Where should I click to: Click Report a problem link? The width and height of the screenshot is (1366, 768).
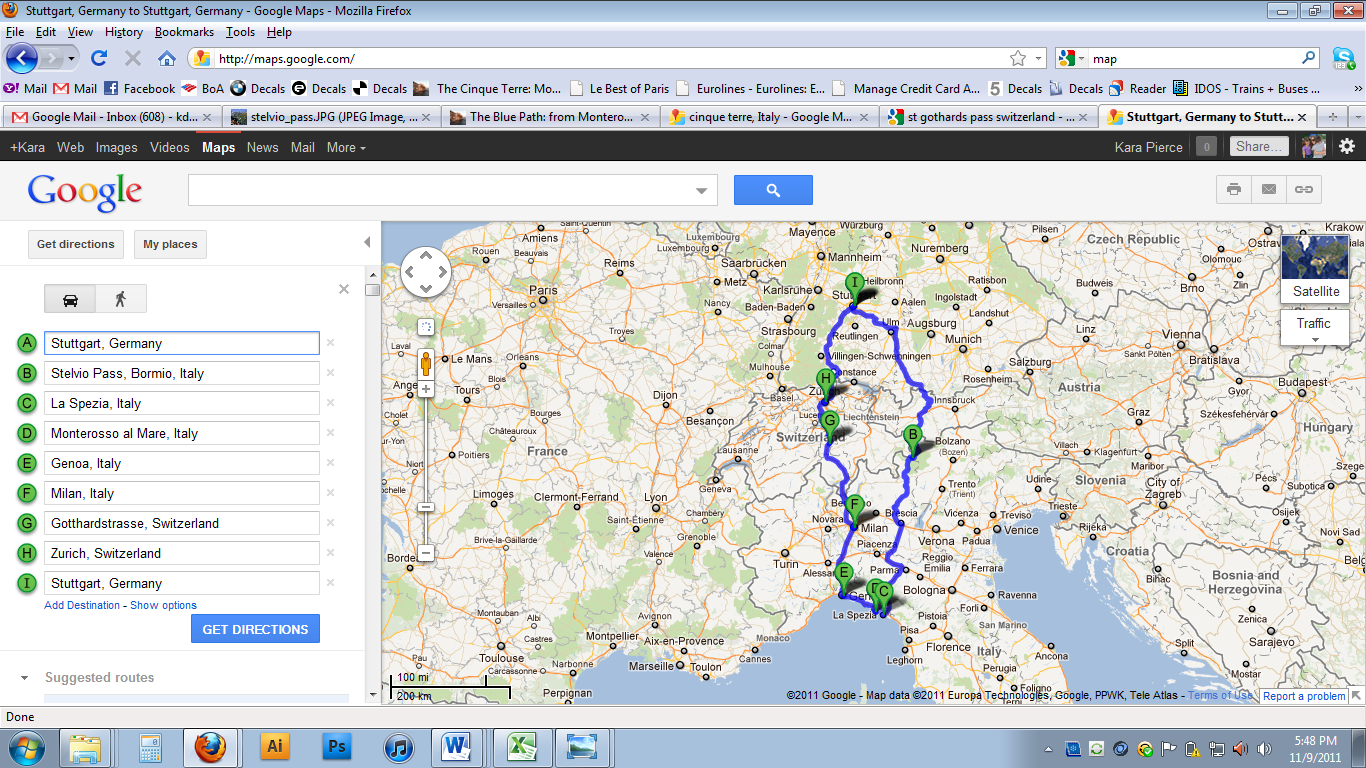click(1304, 696)
